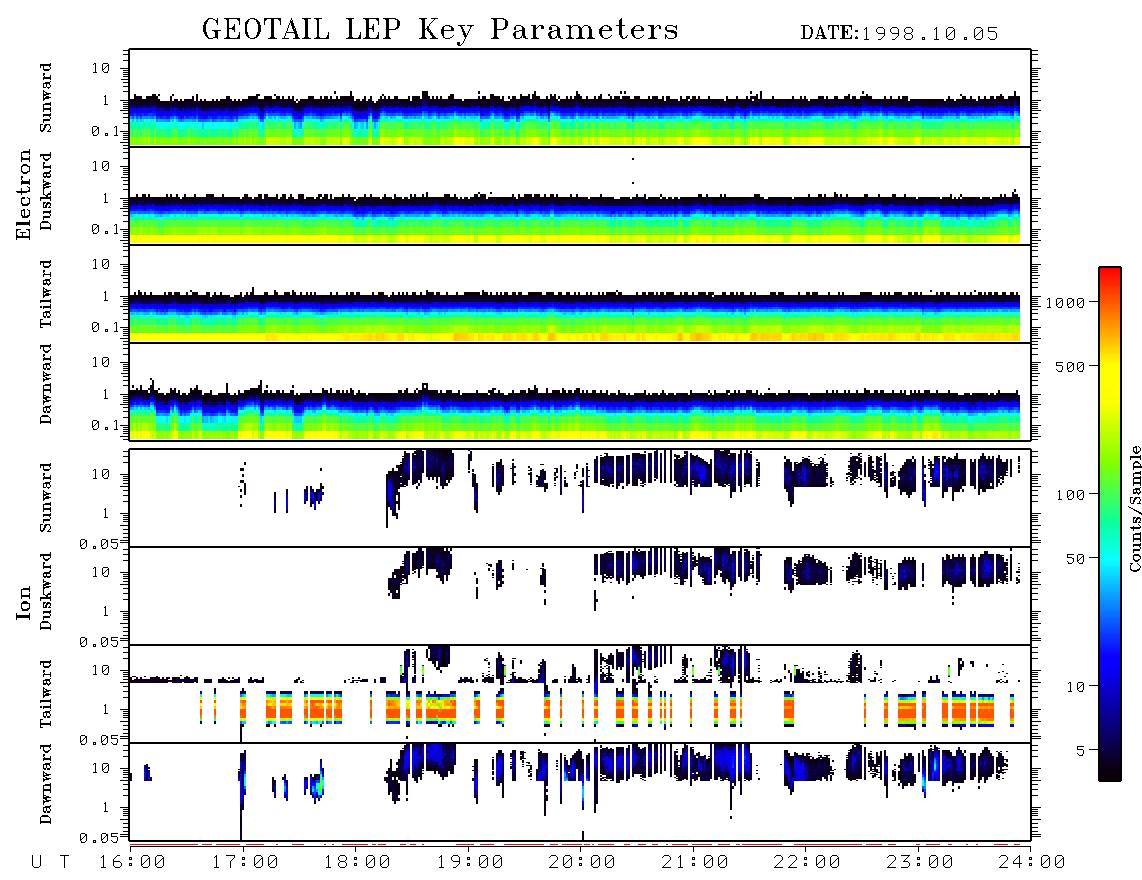The width and height of the screenshot is (1142, 880).
Task: Select the "100" color bar tick
Action: click(1070, 495)
